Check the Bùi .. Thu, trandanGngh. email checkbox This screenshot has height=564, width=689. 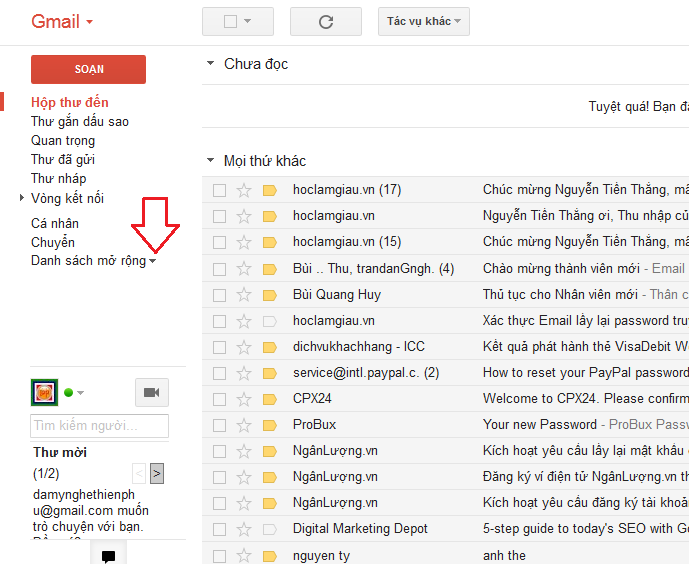(219, 269)
